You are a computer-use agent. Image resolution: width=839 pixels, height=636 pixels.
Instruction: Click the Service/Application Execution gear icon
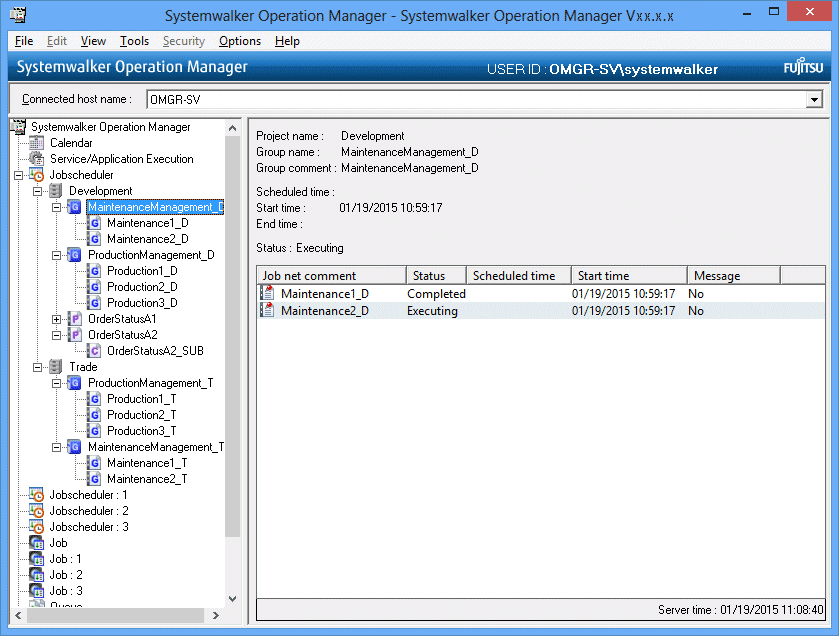point(37,159)
